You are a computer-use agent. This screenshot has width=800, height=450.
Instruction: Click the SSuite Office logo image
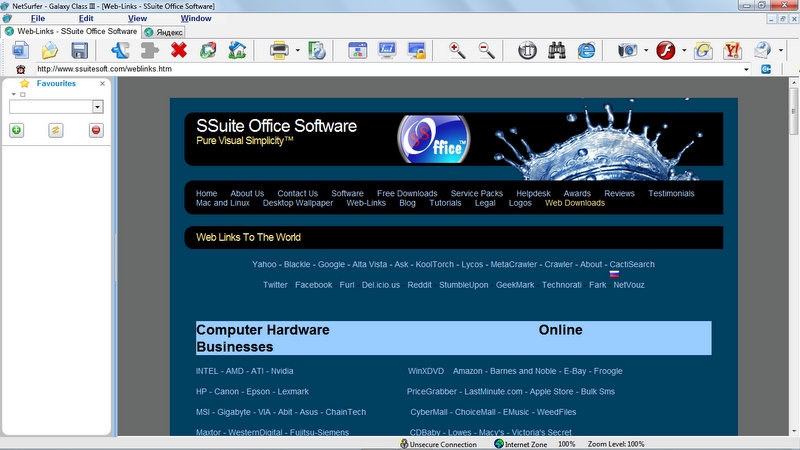(434, 139)
